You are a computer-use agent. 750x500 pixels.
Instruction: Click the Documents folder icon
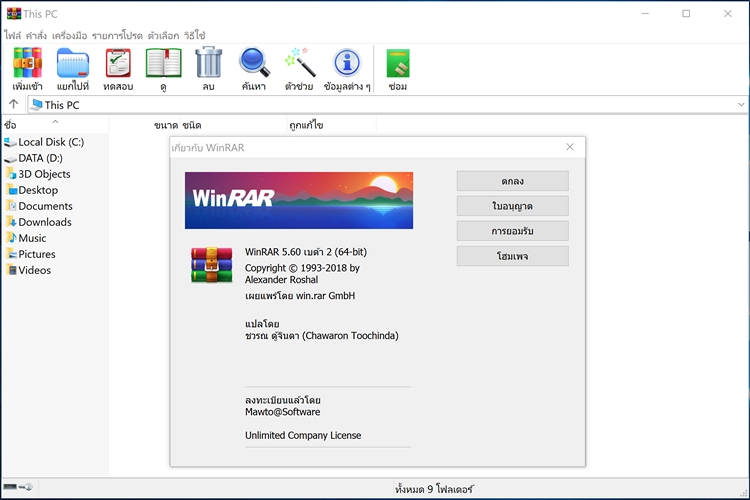[11, 206]
